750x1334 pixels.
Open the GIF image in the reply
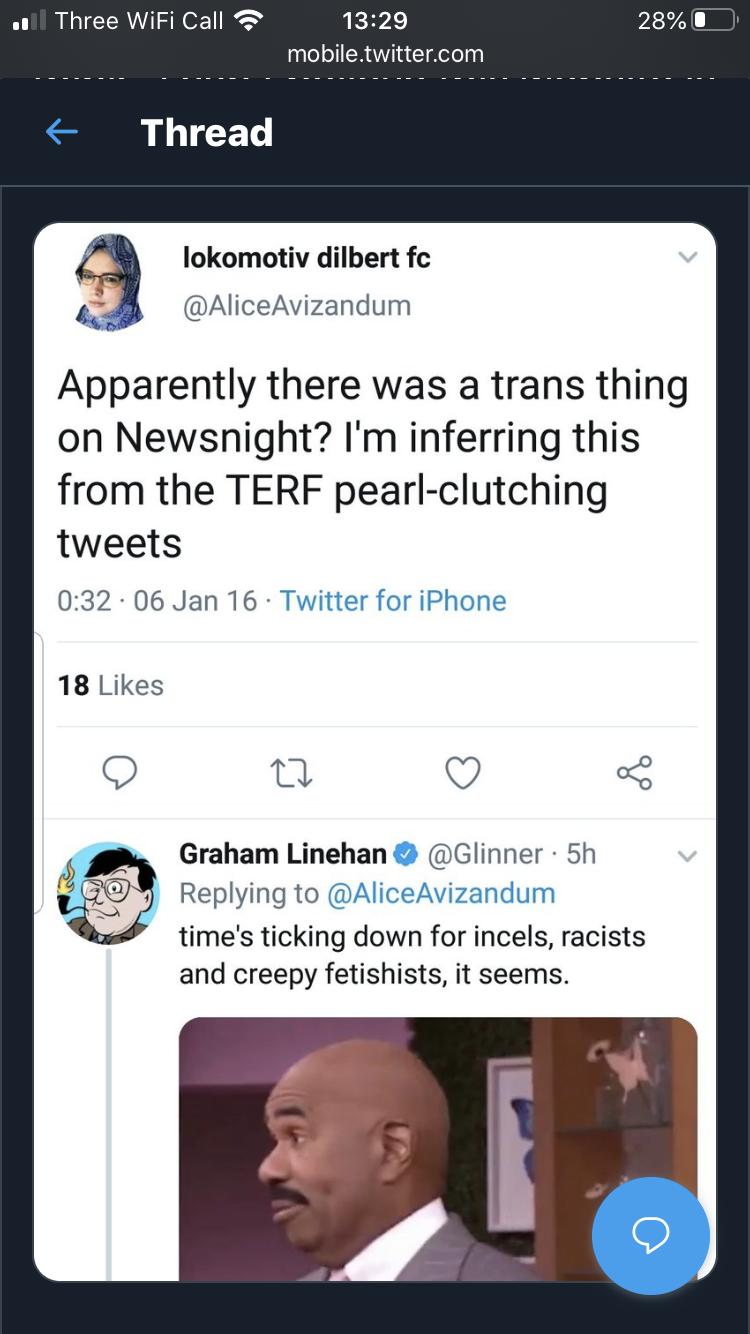pyautogui.click(x=438, y=1149)
